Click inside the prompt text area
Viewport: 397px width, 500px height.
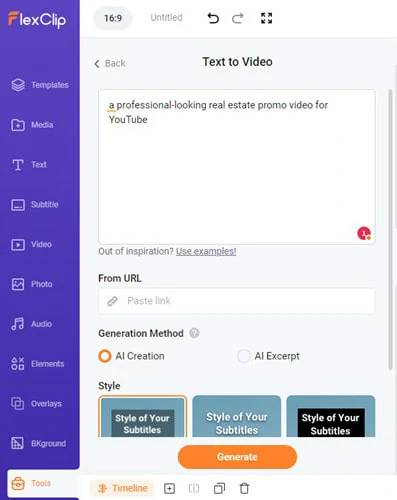(237, 167)
